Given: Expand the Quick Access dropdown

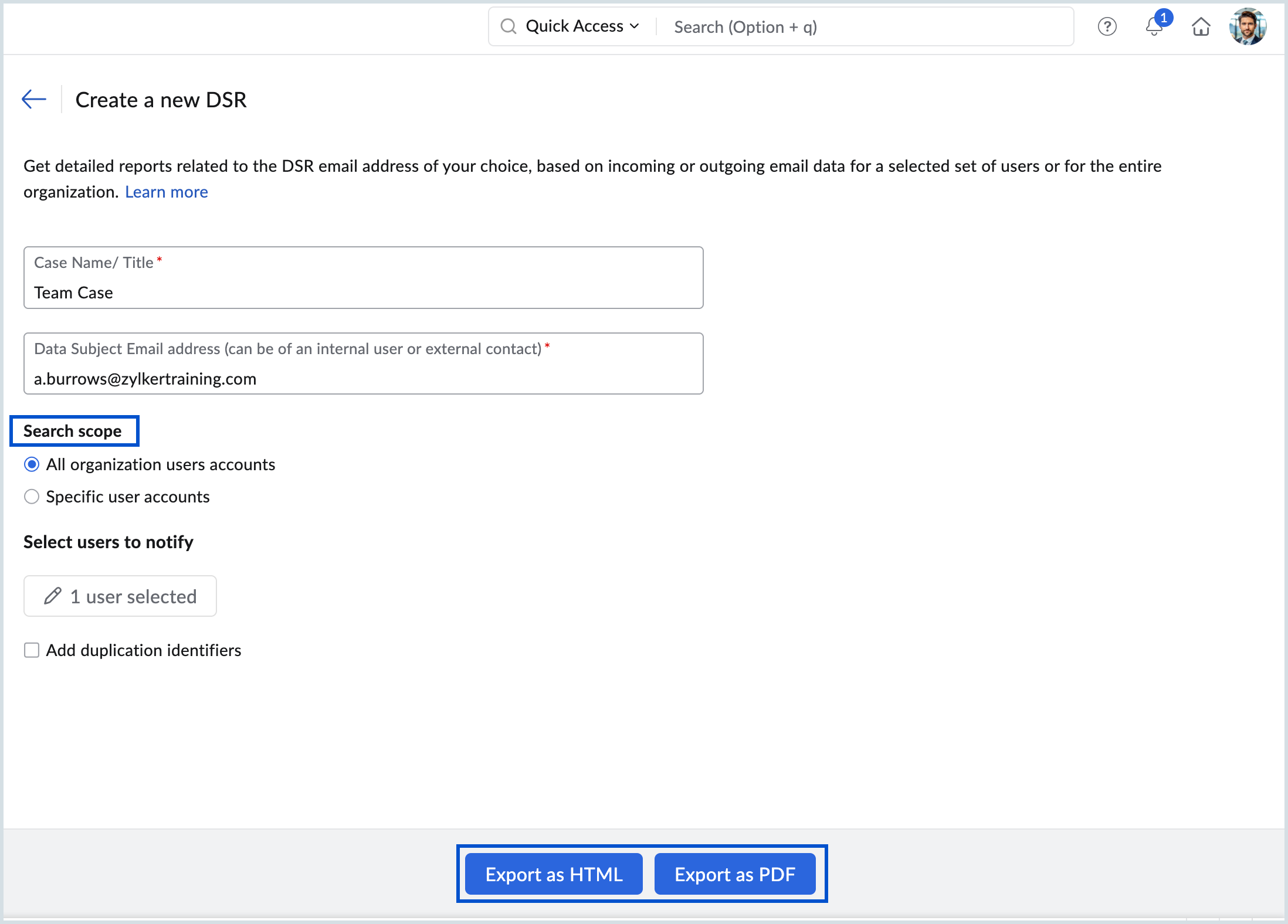Looking at the screenshot, I should click(574, 26).
